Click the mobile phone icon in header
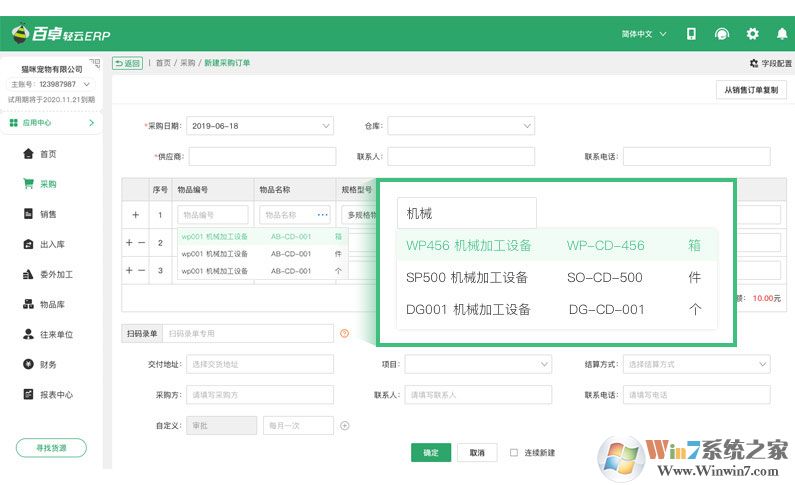The image size is (795, 485). [691, 34]
